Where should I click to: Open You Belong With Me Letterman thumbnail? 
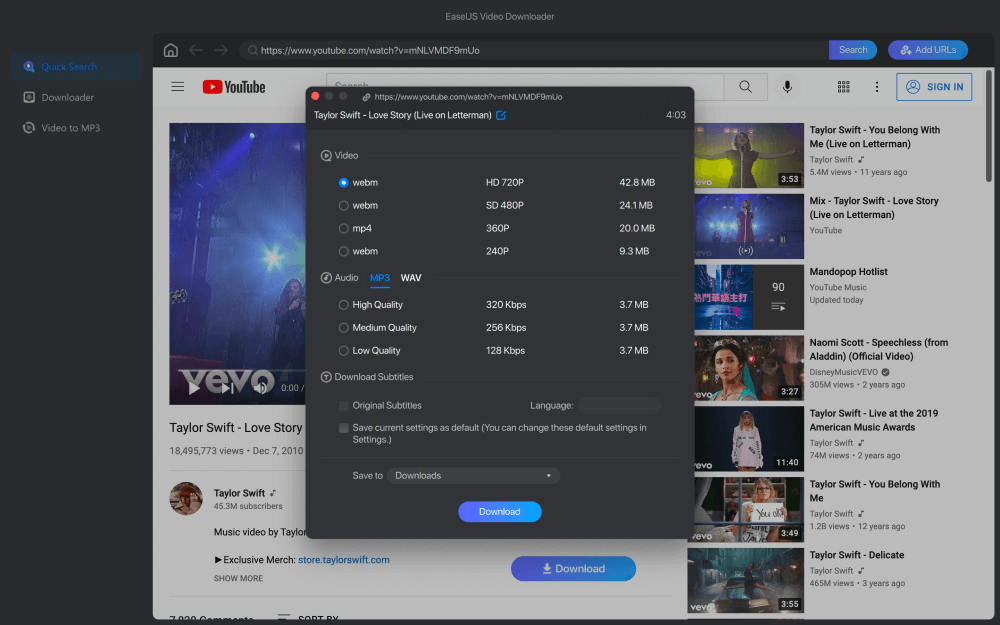click(x=749, y=156)
